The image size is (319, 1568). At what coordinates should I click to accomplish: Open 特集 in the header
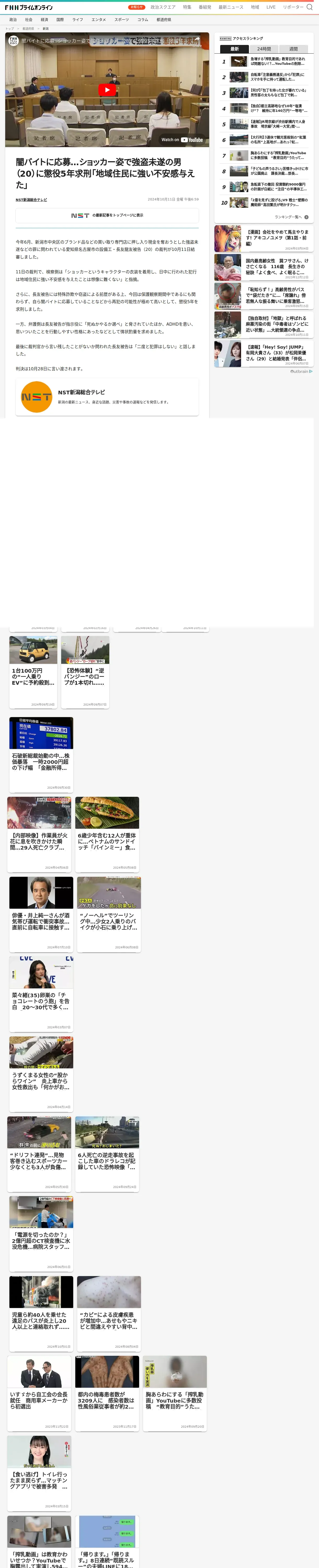click(x=187, y=7)
